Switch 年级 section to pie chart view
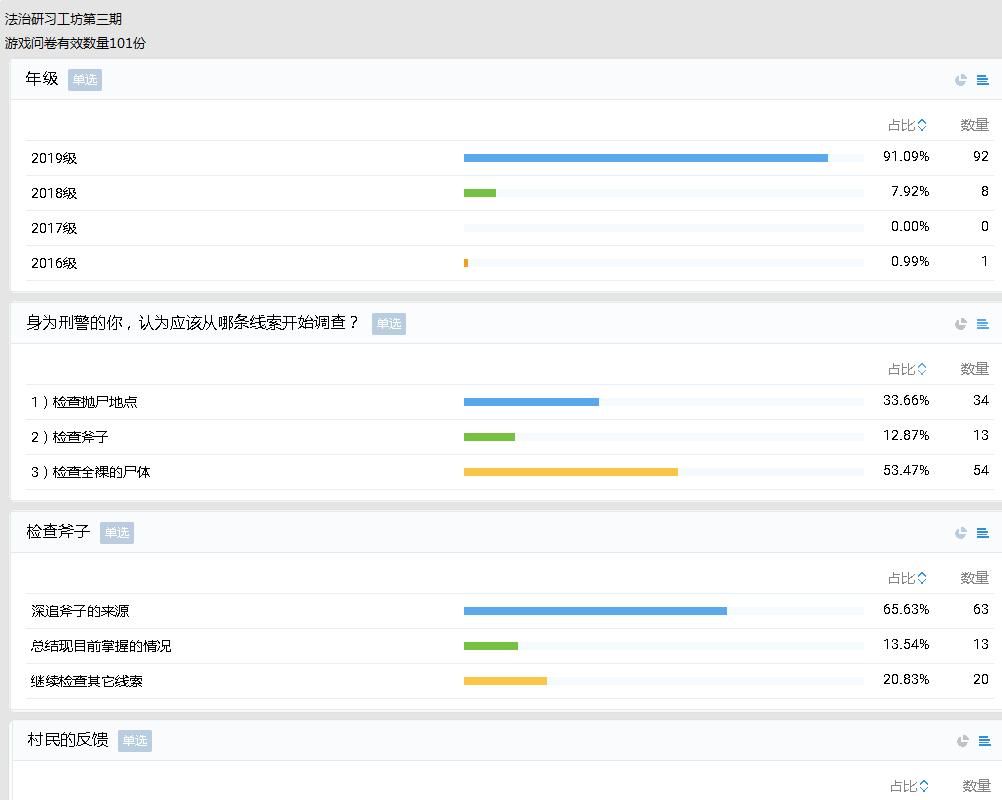This screenshot has width=1002, height=800. tap(961, 80)
